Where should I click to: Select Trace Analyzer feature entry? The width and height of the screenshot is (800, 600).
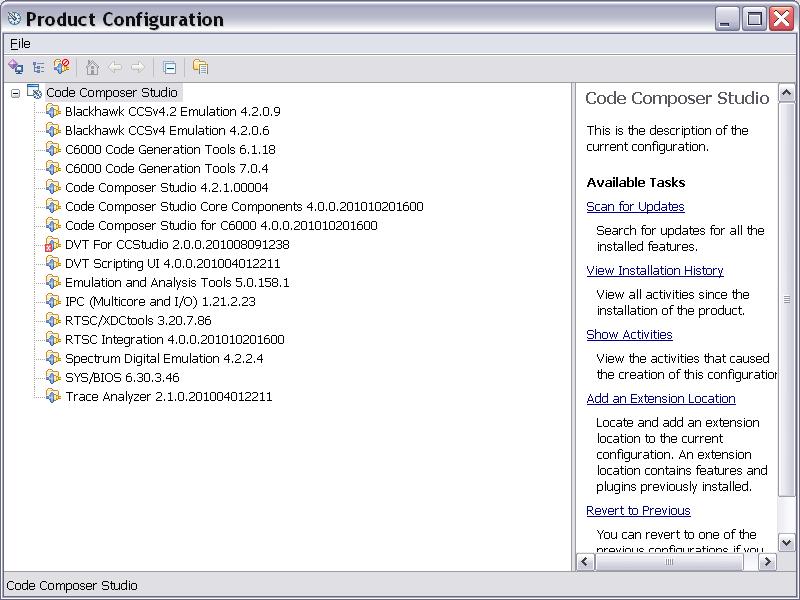[168, 397]
